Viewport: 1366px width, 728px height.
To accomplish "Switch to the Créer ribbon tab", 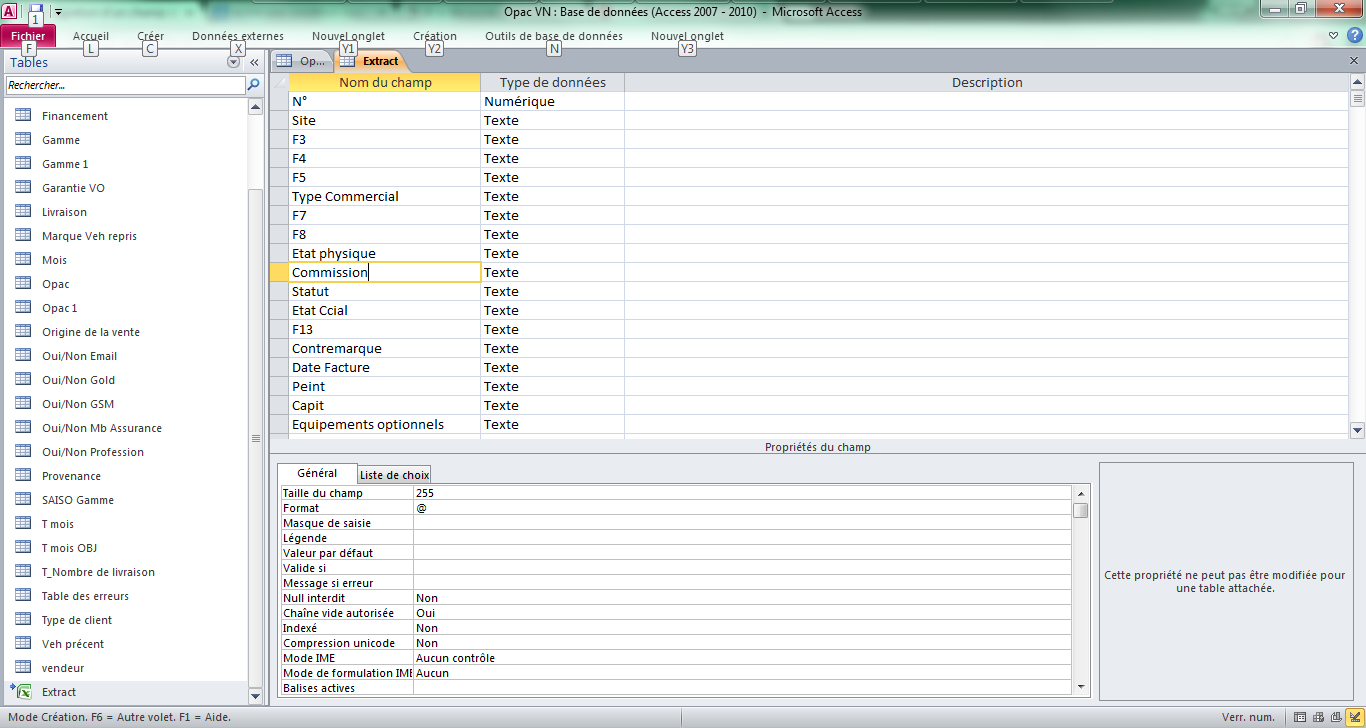I will [151, 36].
